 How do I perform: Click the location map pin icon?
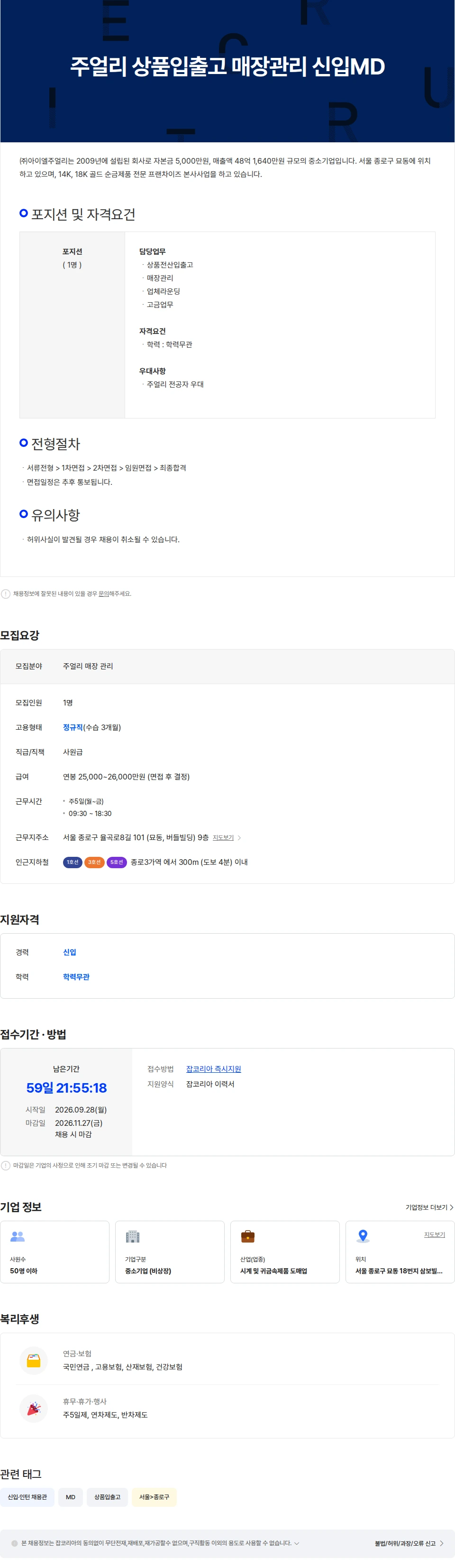pyautogui.click(x=363, y=1235)
